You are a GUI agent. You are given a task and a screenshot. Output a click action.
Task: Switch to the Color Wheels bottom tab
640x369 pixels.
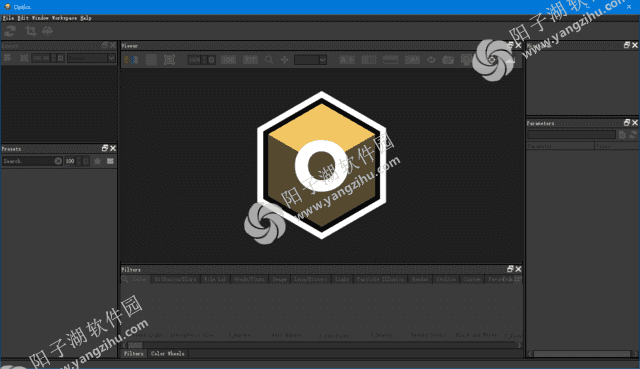(x=168, y=353)
